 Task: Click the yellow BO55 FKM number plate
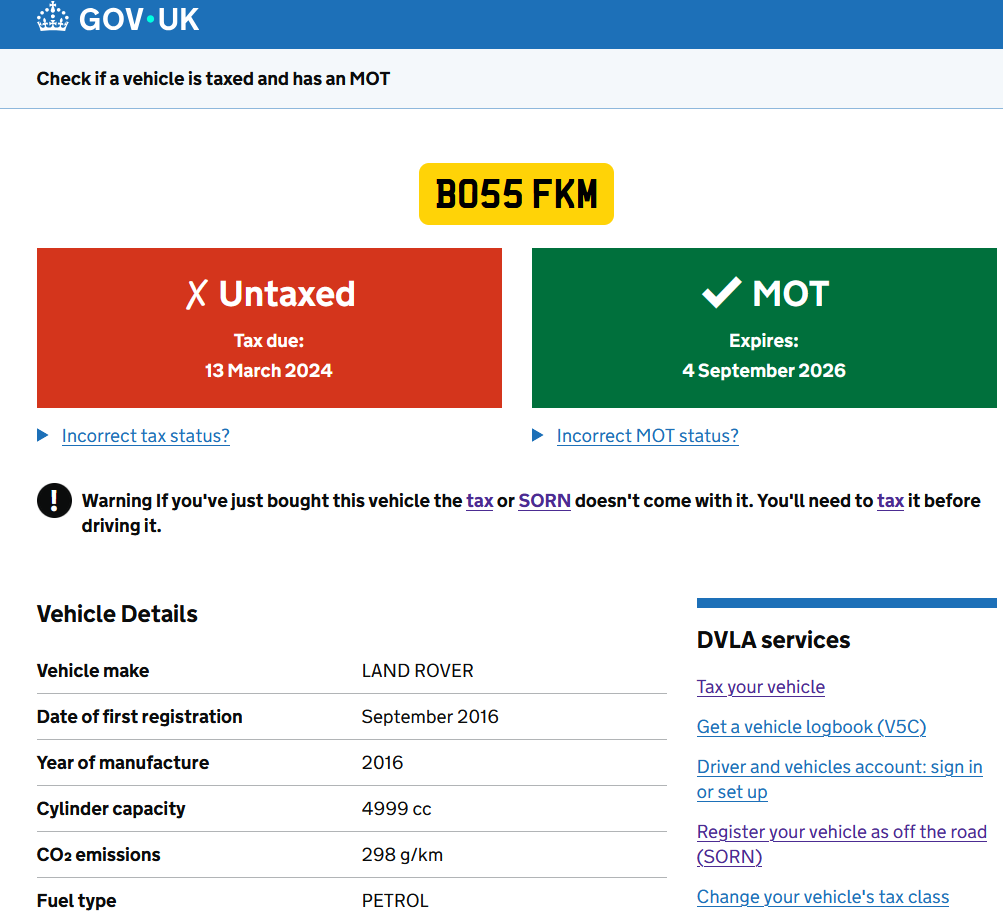[x=516, y=194]
